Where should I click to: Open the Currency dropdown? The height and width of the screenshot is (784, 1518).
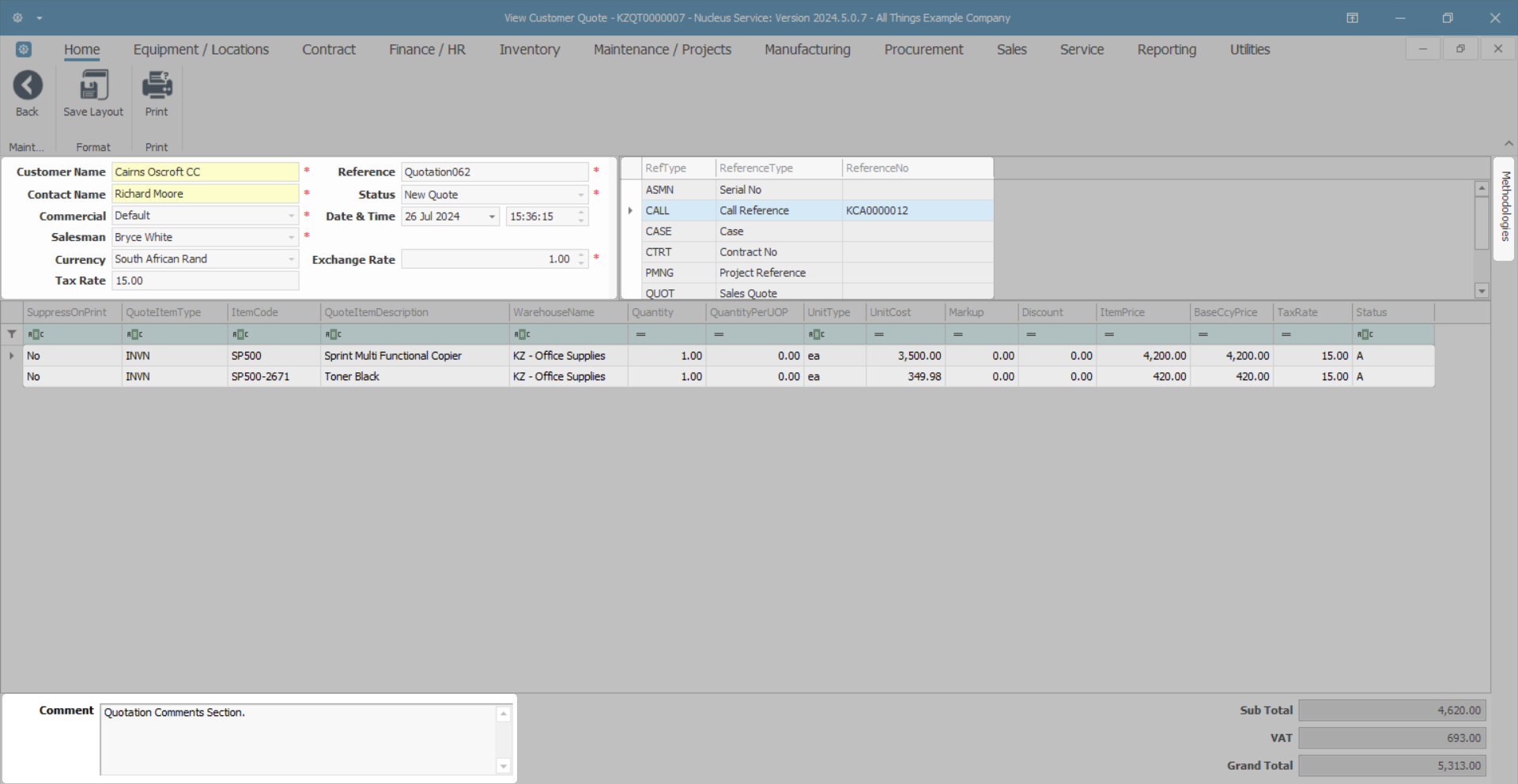click(291, 259)
